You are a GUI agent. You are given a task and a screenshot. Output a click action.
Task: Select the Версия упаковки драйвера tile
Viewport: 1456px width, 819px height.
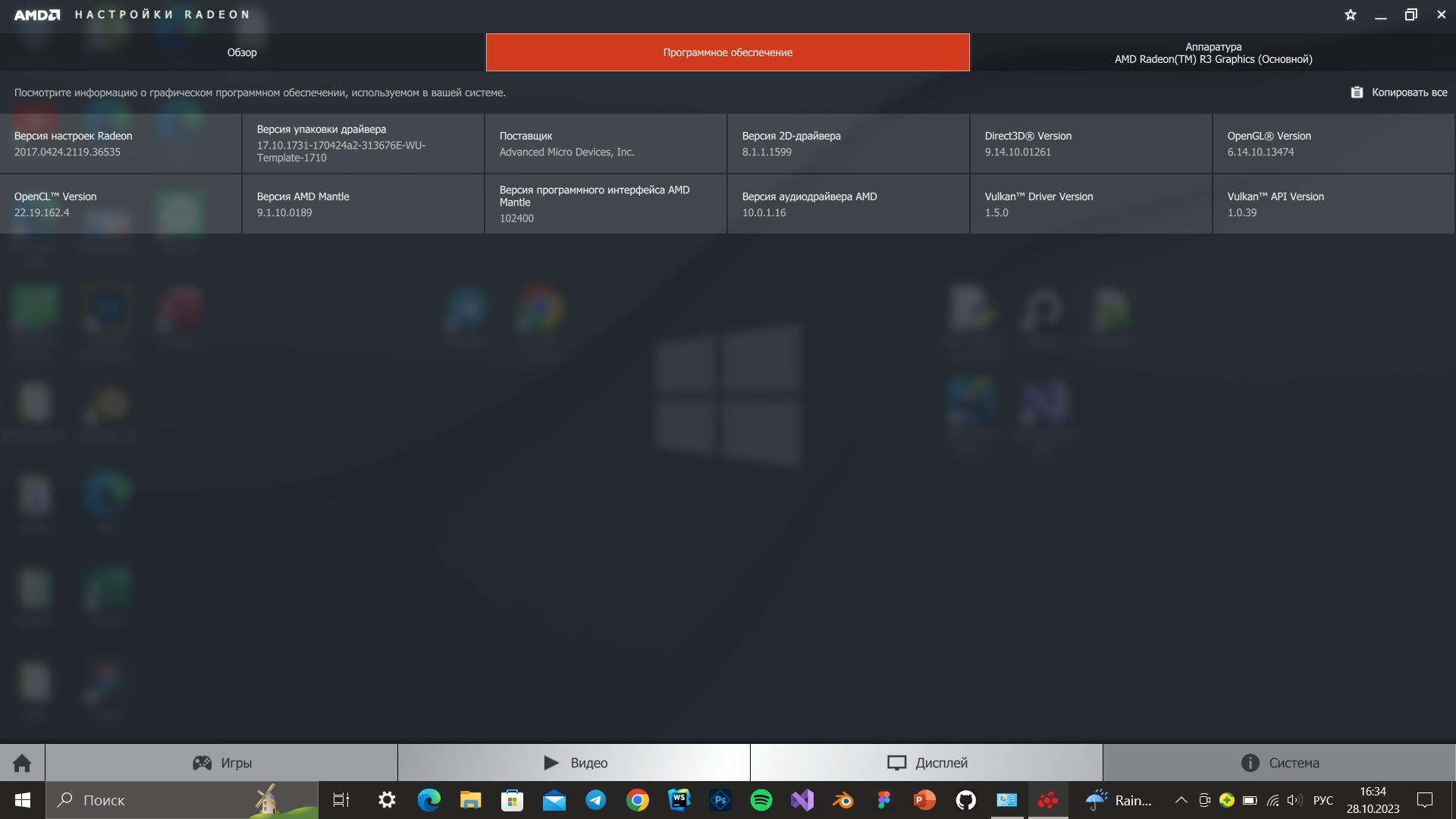[363, 143]
